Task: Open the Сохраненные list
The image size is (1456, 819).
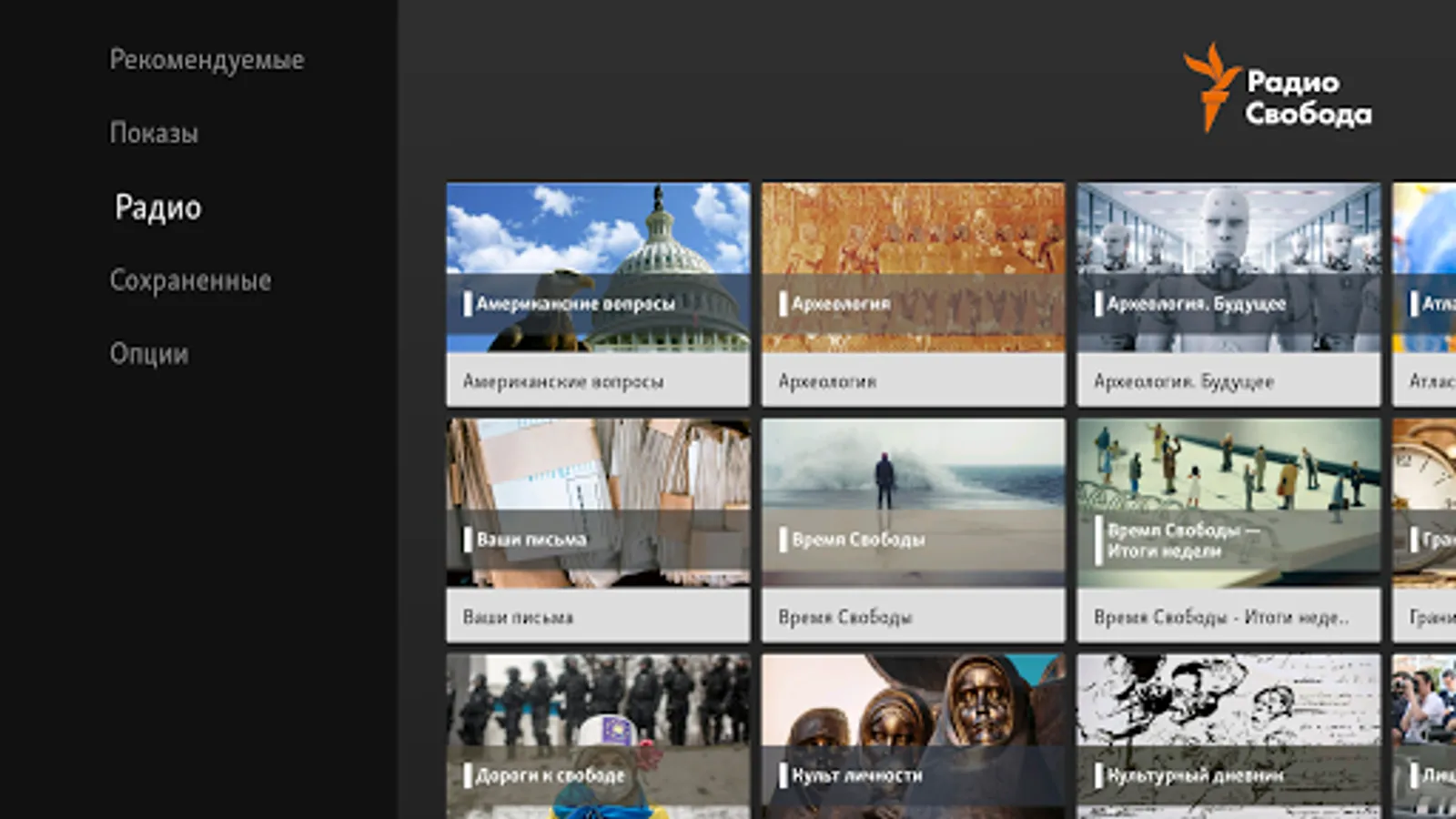Action: coord(190,280)
